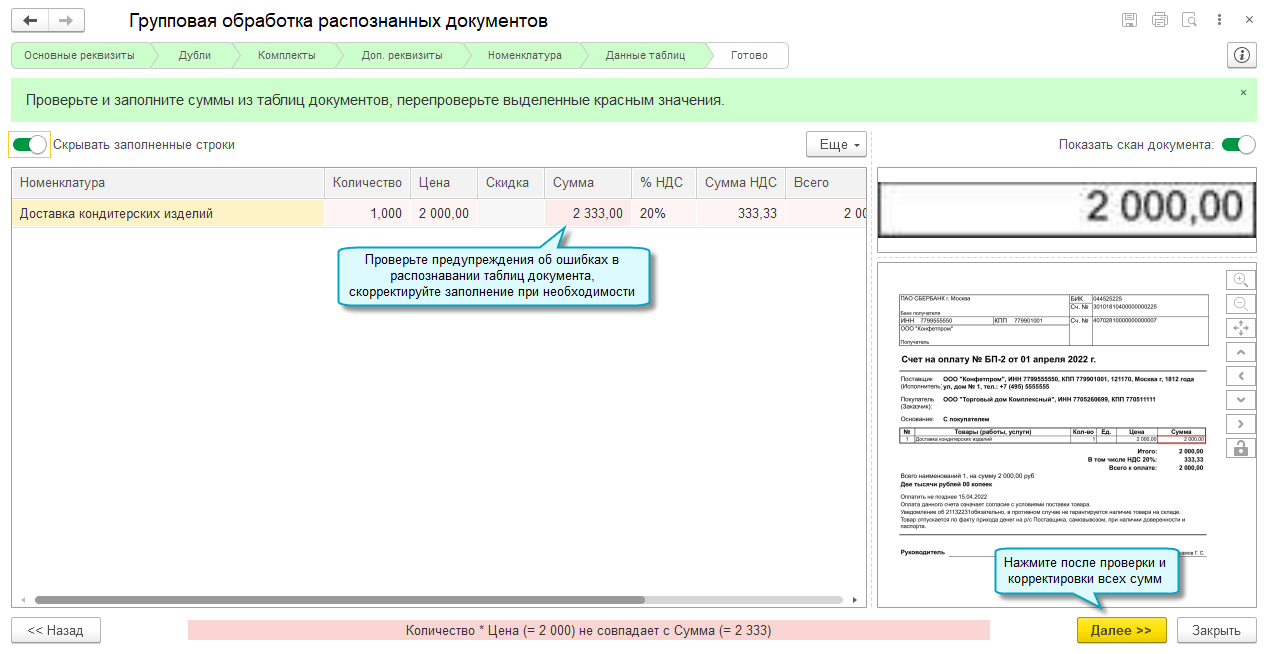Select the quantity cell '1,000'
1276x654 pixels.
pos(367,213)
